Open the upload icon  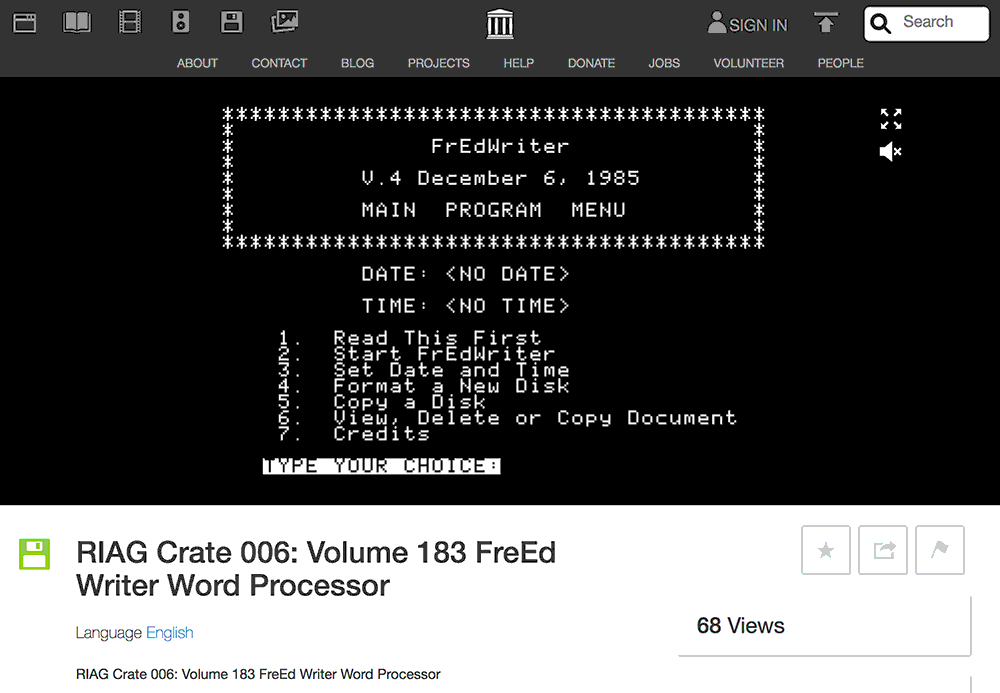[x=825, y=21]
